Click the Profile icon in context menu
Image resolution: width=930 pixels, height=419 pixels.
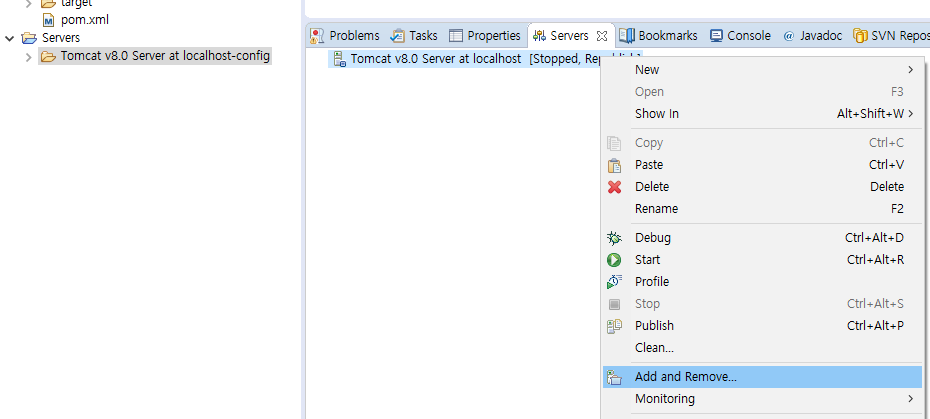(x=615, y=282)
